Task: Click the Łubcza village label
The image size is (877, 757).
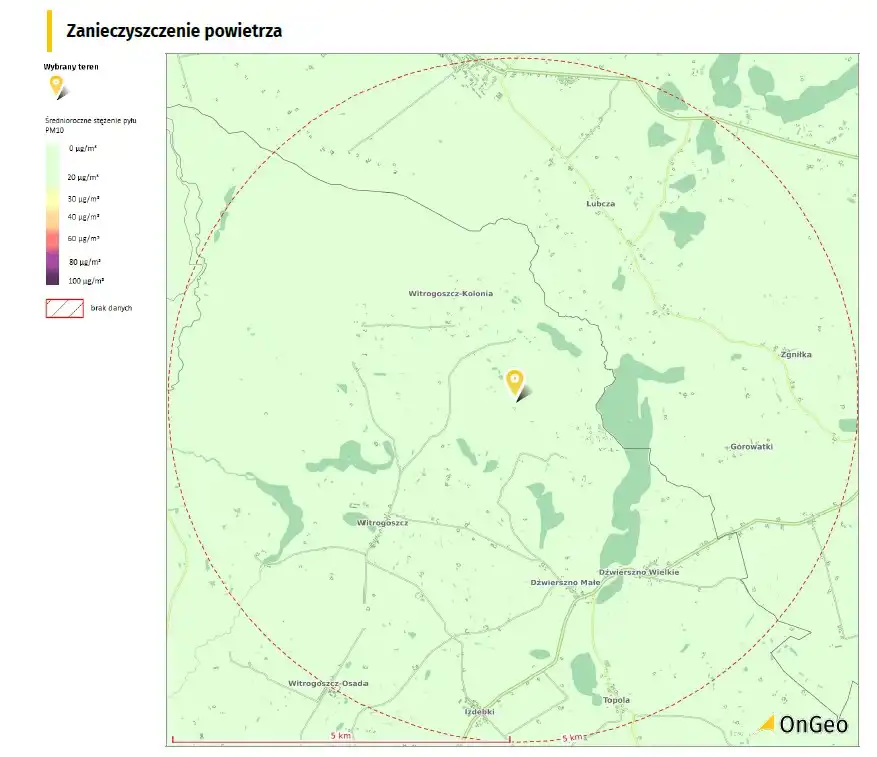Action: click(x=600, y=203)
